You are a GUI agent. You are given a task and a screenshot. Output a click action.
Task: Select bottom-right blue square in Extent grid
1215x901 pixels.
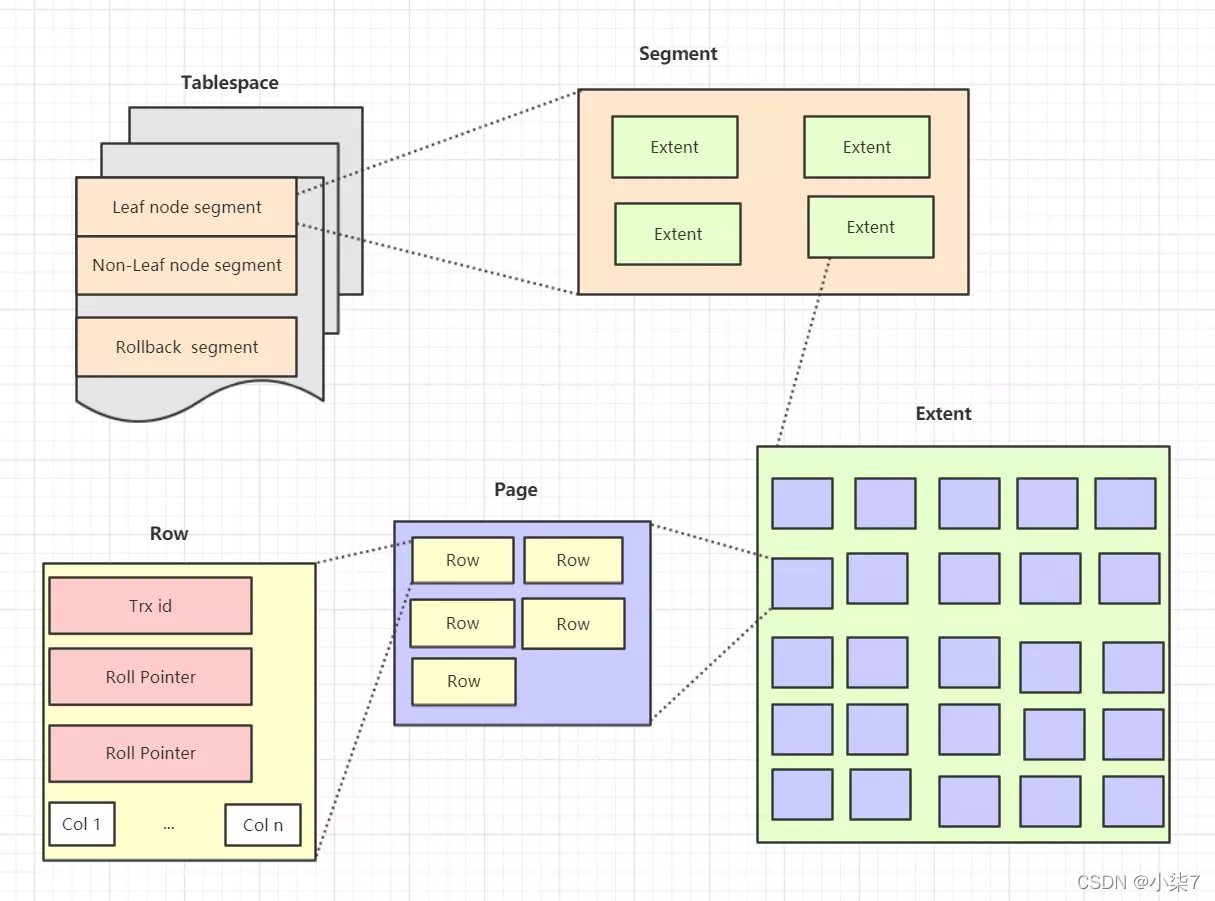click(1133, 801)
